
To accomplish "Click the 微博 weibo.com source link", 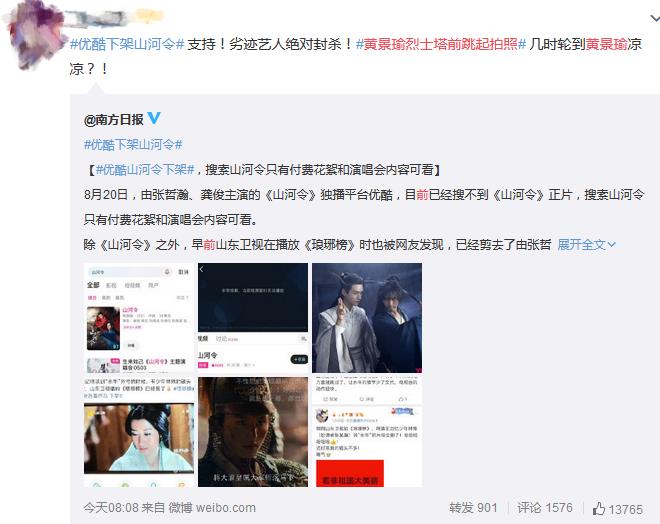I will (212, 508).
